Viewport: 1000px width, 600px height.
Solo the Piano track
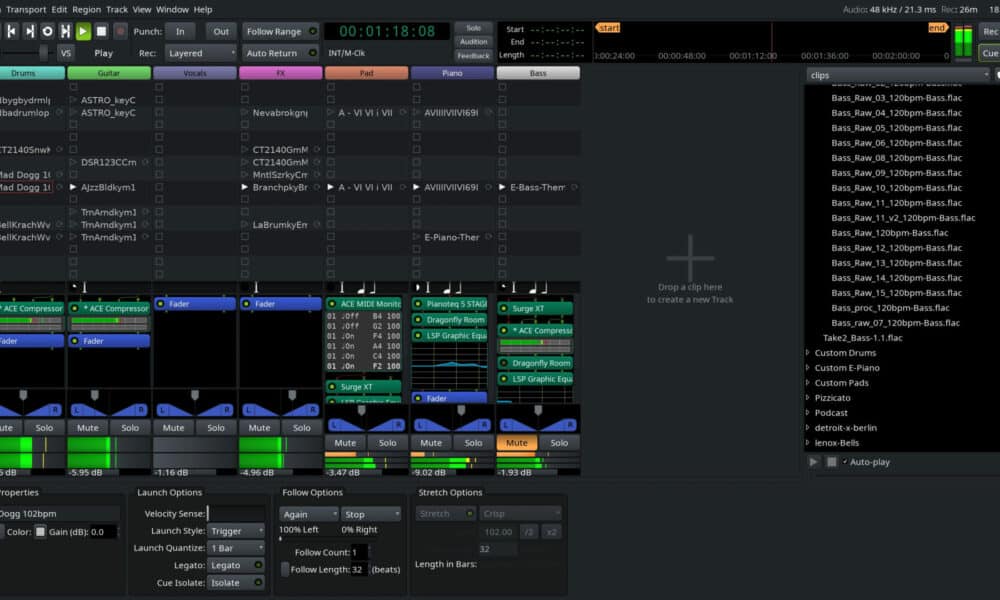[473, 443]
